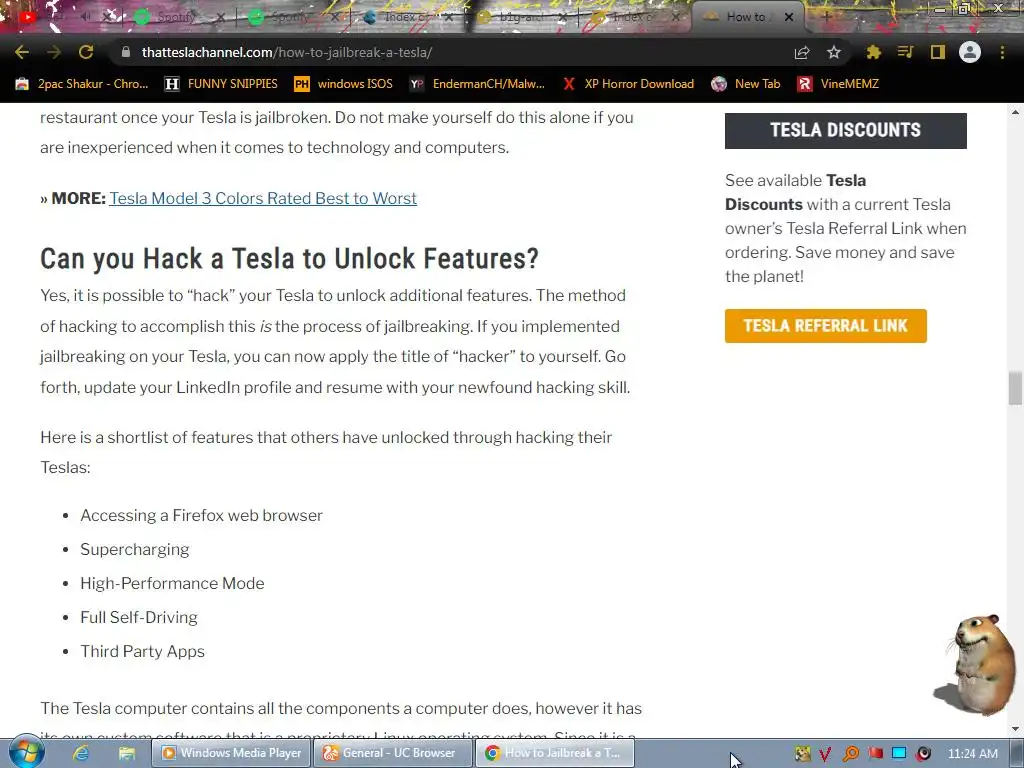Viewport: 1024px width, 768px height.
Task: Click 'Third Party Apps' list item
Action: tap(142, 651)
